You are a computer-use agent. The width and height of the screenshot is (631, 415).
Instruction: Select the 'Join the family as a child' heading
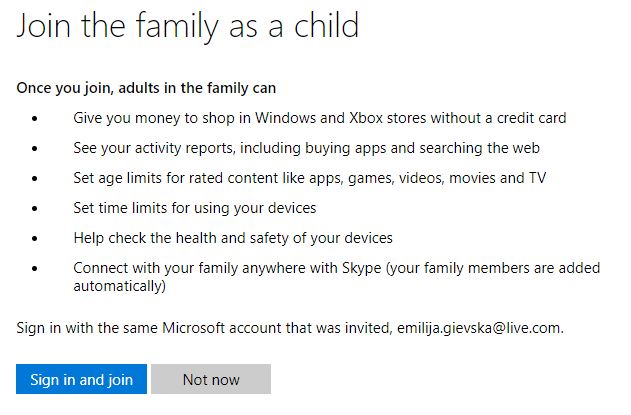click(188, 26)
